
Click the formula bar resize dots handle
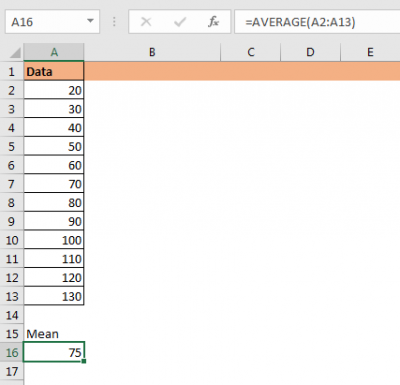114,22
